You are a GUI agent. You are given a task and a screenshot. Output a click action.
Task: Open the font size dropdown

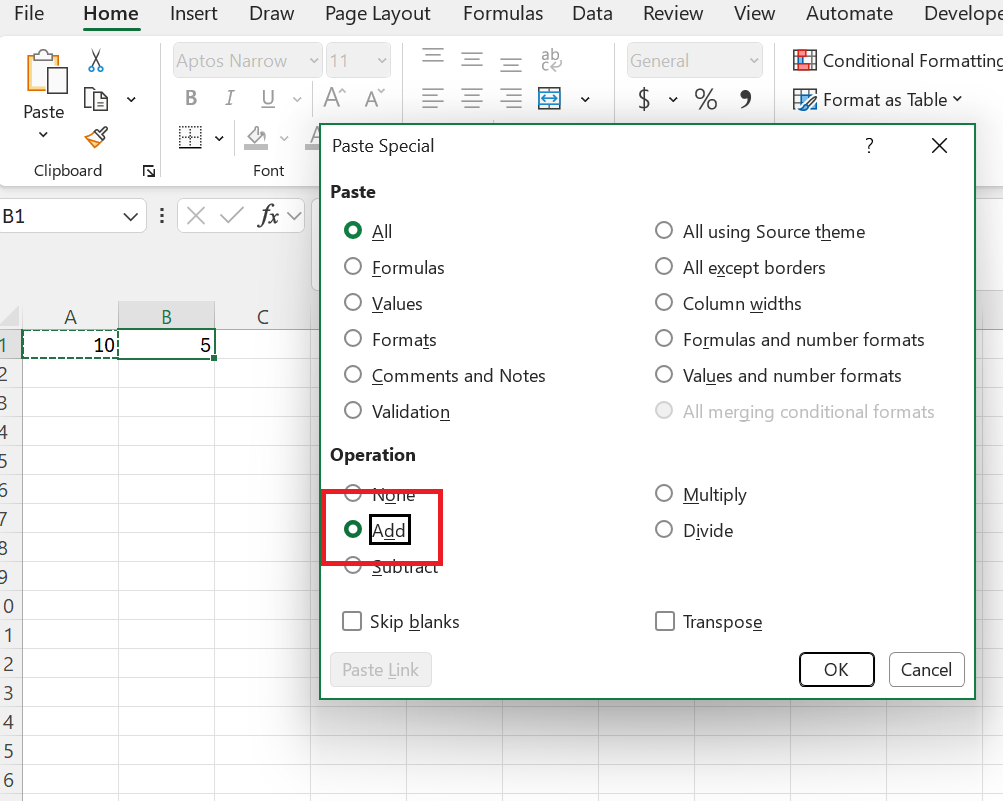click(382, 61)
